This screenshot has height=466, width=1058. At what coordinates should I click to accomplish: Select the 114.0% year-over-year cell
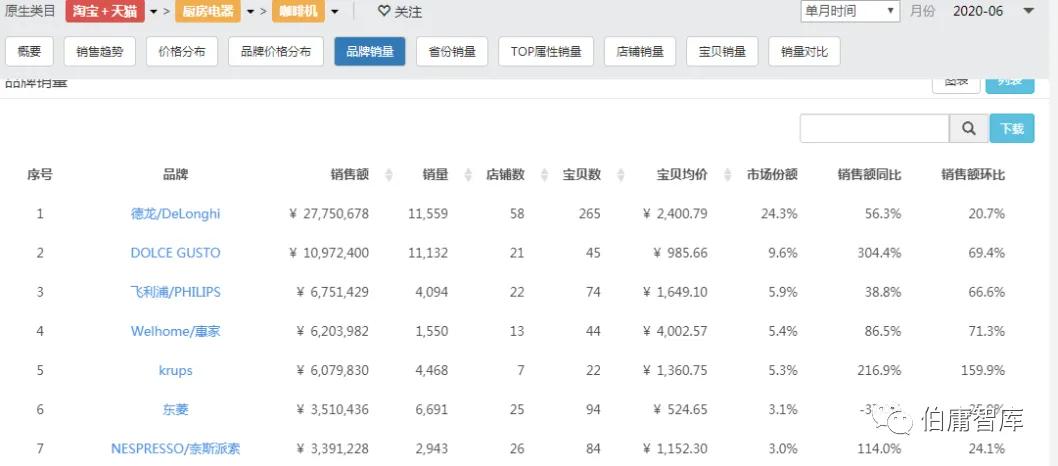[879, 448]
